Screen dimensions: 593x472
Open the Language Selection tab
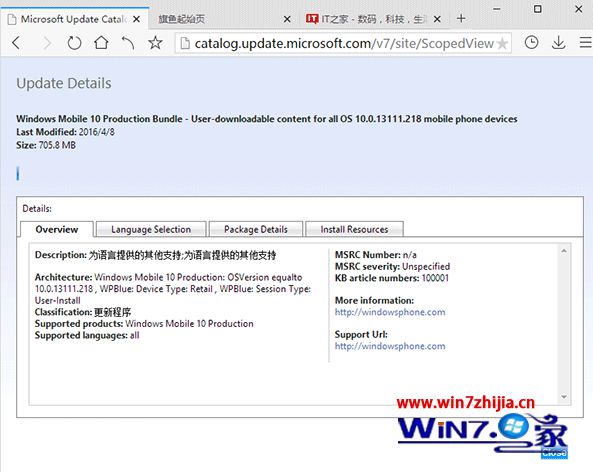point(151,229)
